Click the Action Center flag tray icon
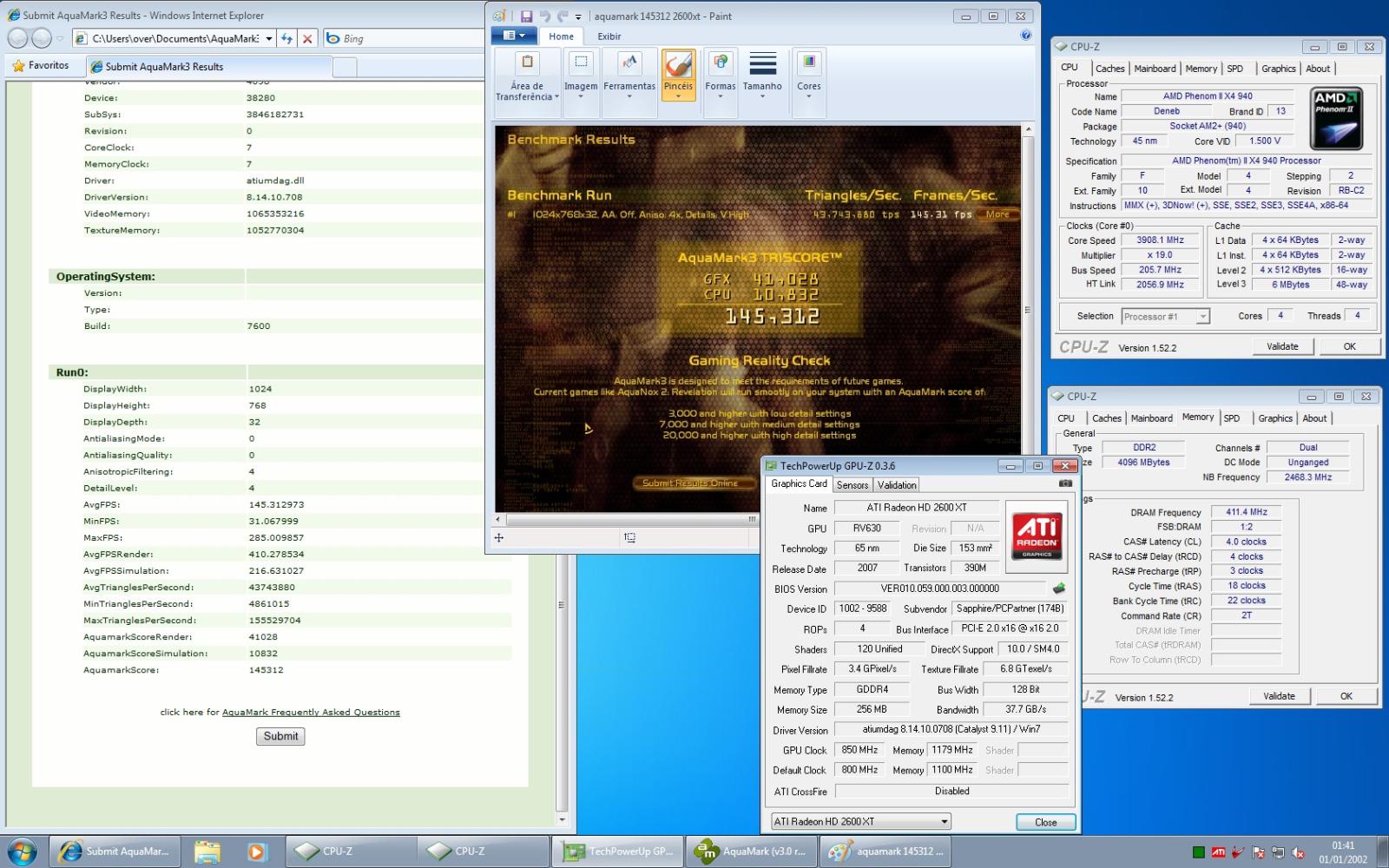This screenshot has width=1389, height=868. point(1258,852)
